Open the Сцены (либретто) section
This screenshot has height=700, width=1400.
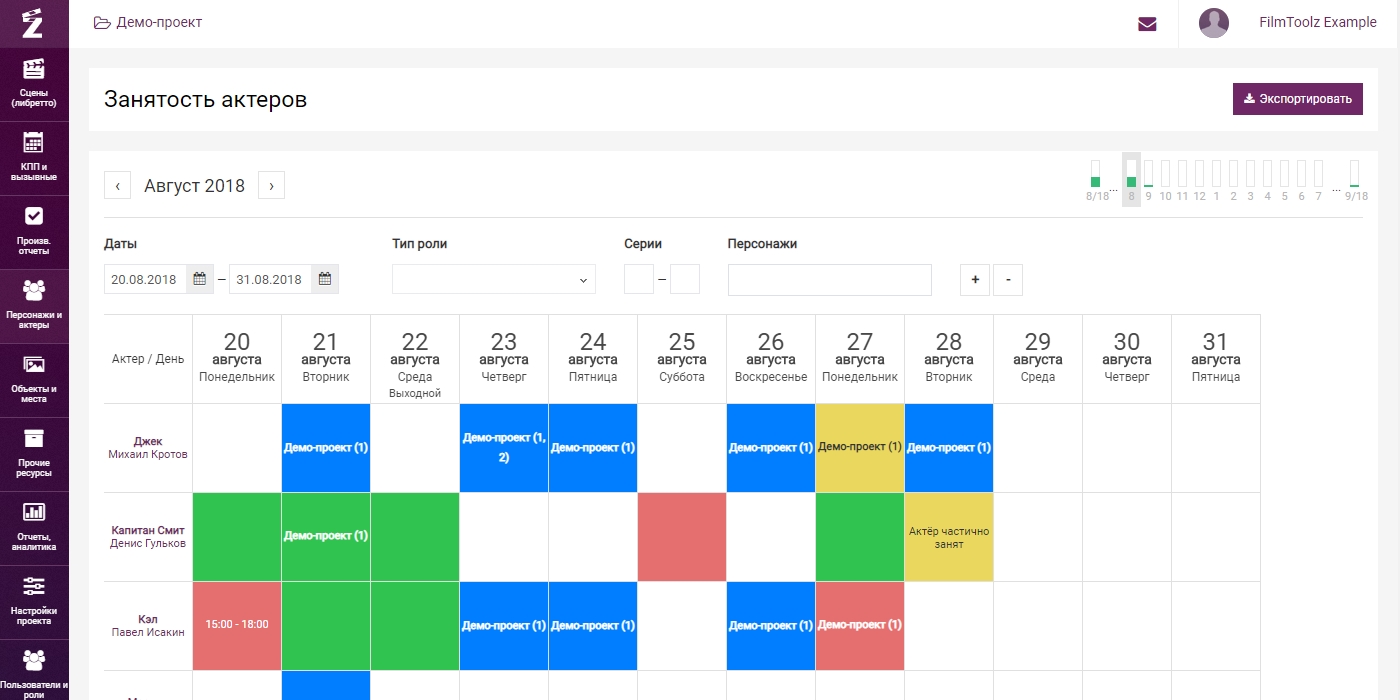coord(34,84)
